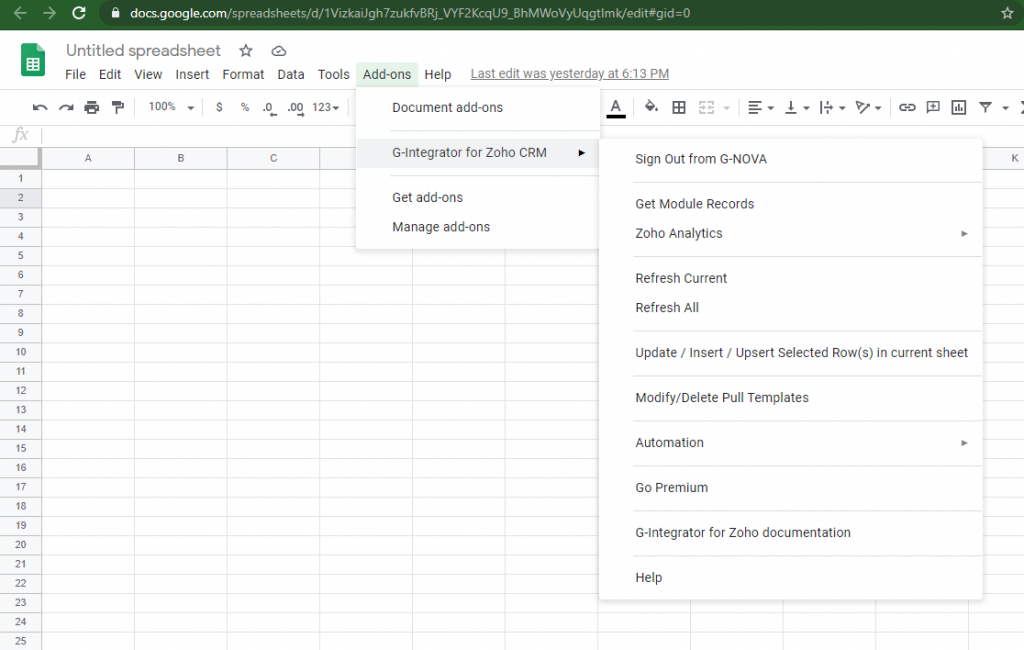Open the Google Sheets home icon

[33, 60]
